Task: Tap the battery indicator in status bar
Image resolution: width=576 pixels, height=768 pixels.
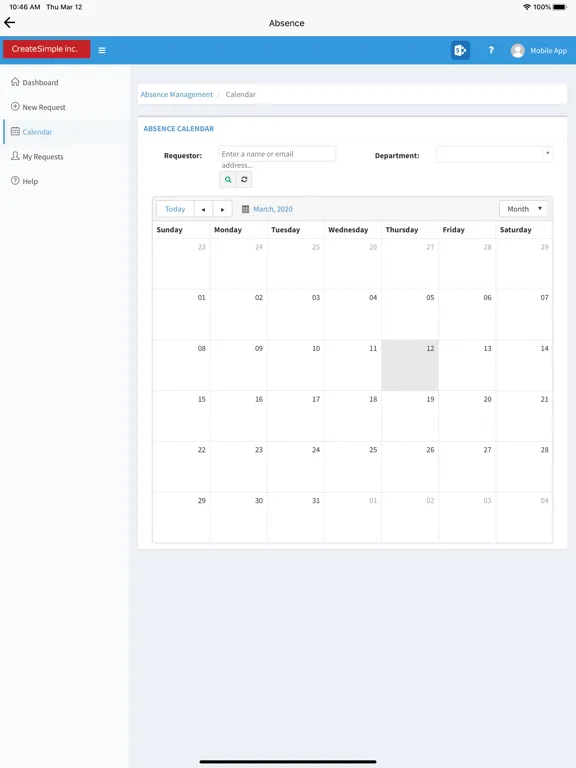Action: pyautogui.click(x=560, y=7)
